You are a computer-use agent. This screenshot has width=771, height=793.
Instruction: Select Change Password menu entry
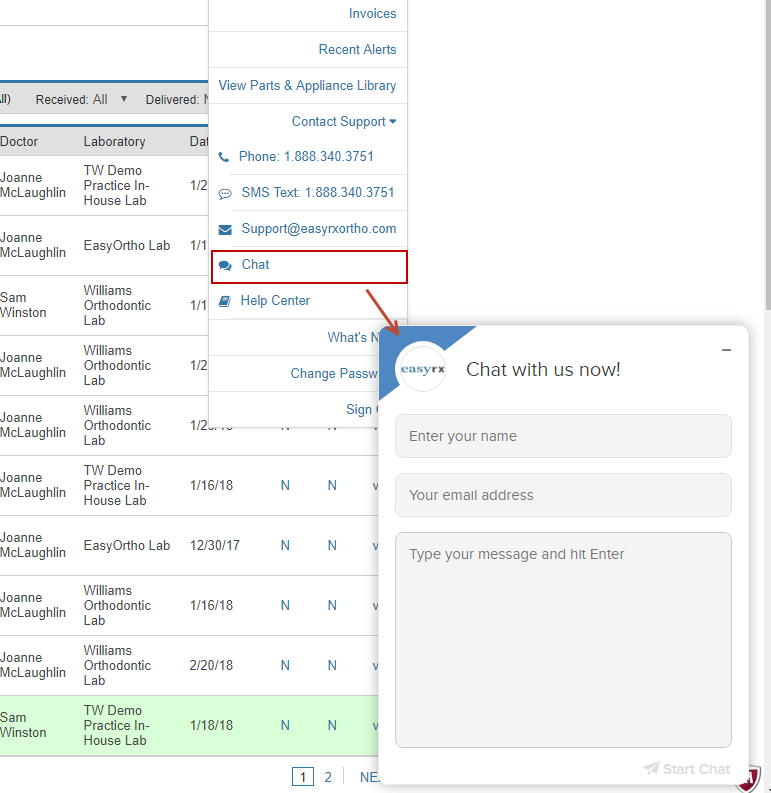click(x=334, y=374)
